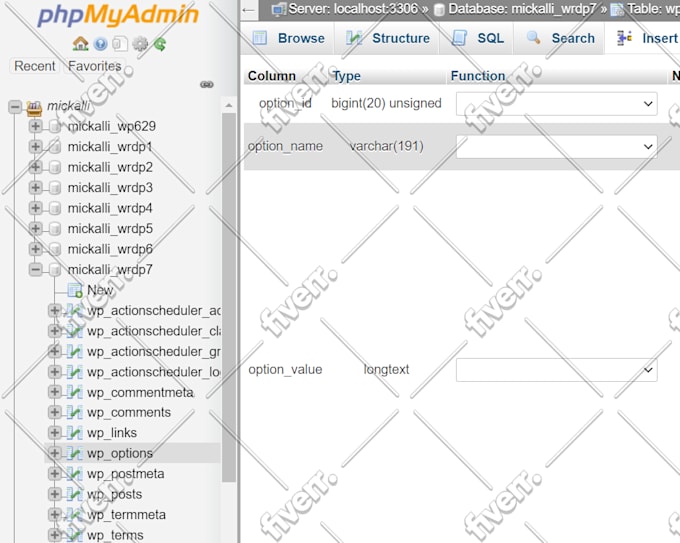
Task: Open Function dropdown for option_value
Action: pos(556,370)
